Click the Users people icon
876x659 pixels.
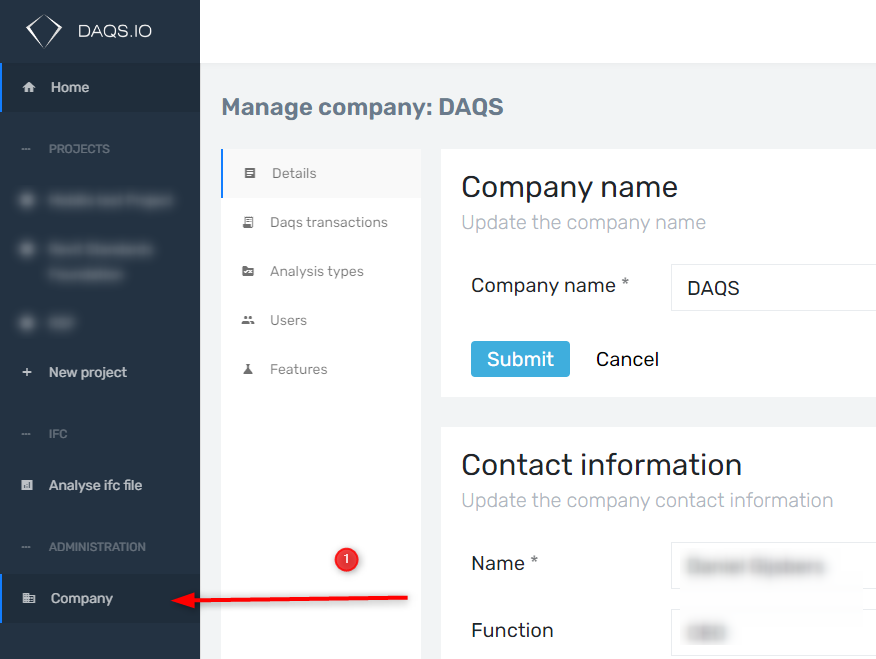coord(248,320)
